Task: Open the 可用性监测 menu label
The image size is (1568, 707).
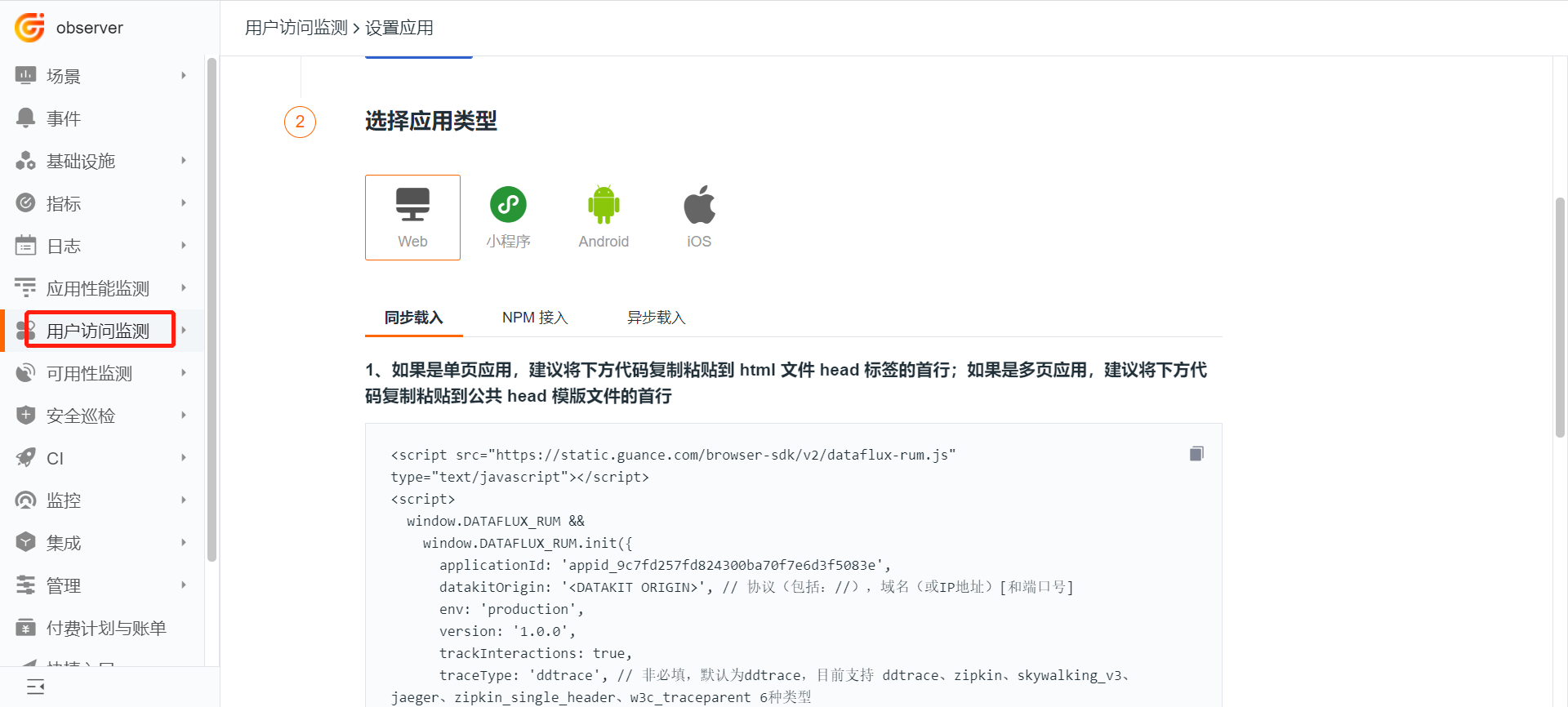Action: 89,373
